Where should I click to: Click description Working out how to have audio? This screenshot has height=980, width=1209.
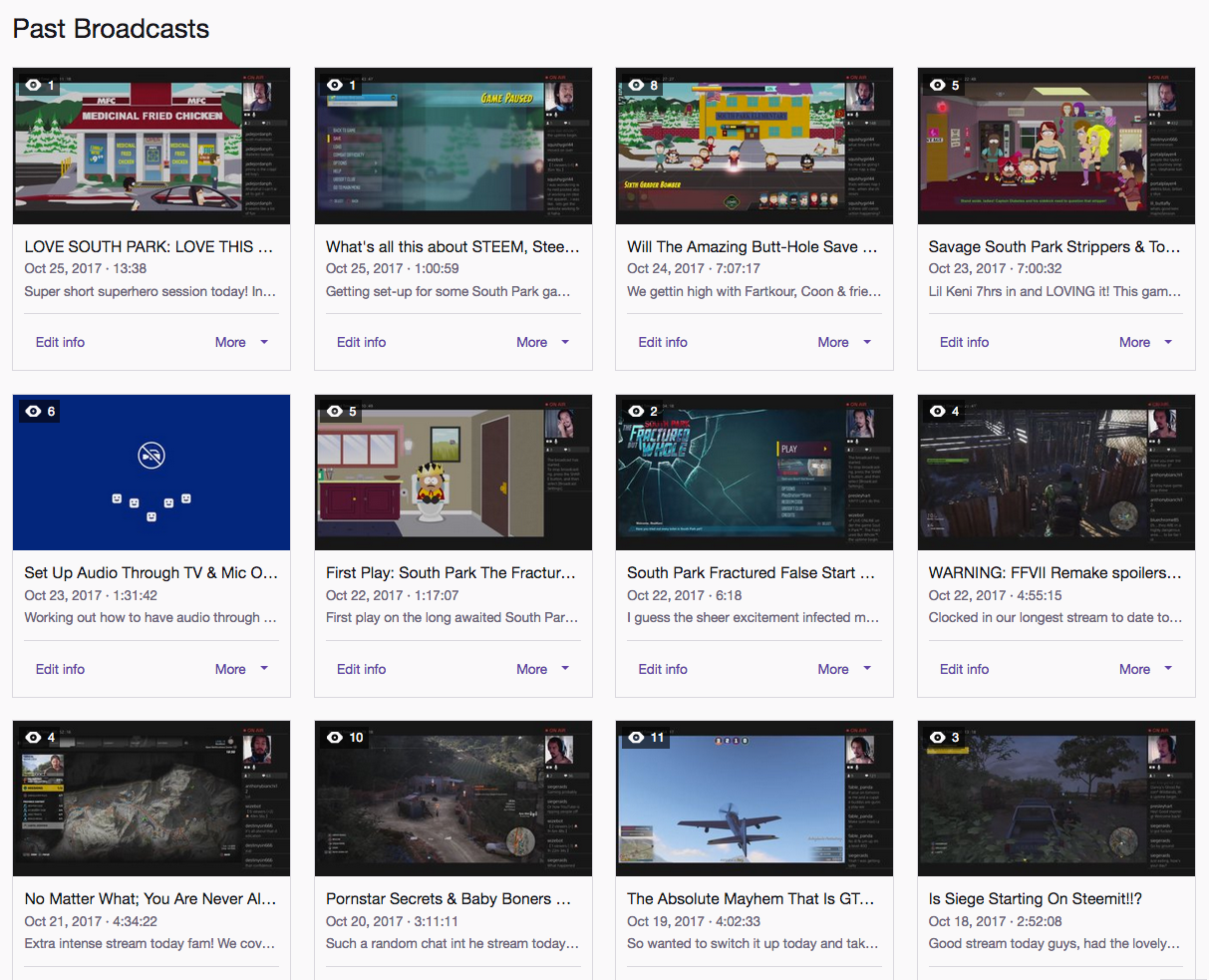tap(151, 617)
